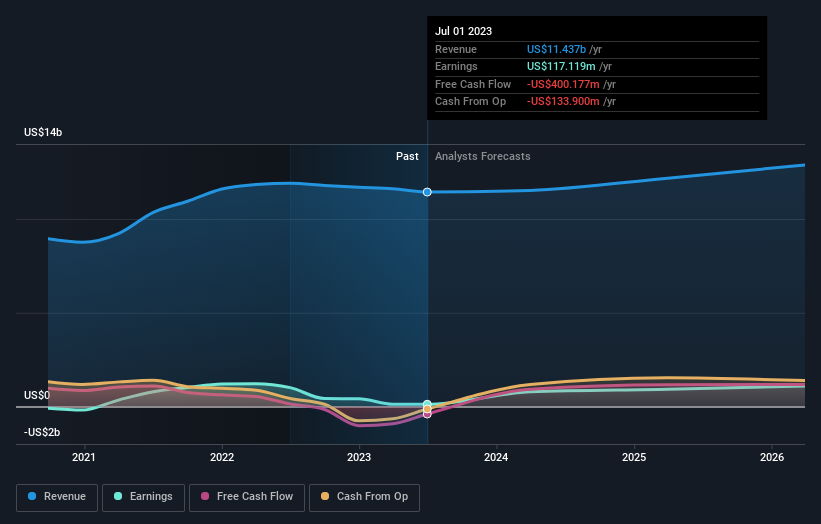Toggle the Free Cash Flow legend series
821x524 pixels.
[x=247, y=497]
